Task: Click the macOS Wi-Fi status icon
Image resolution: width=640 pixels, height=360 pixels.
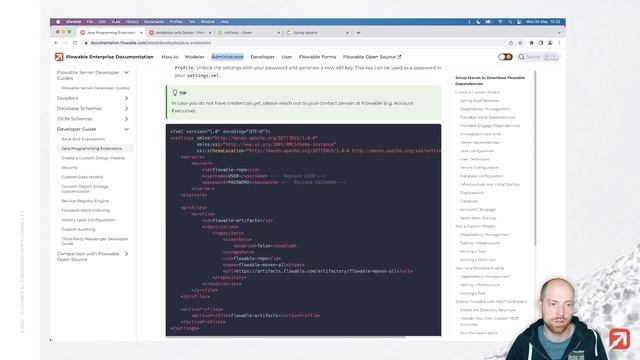Action: pyautogui.click(x=500, y=22)
